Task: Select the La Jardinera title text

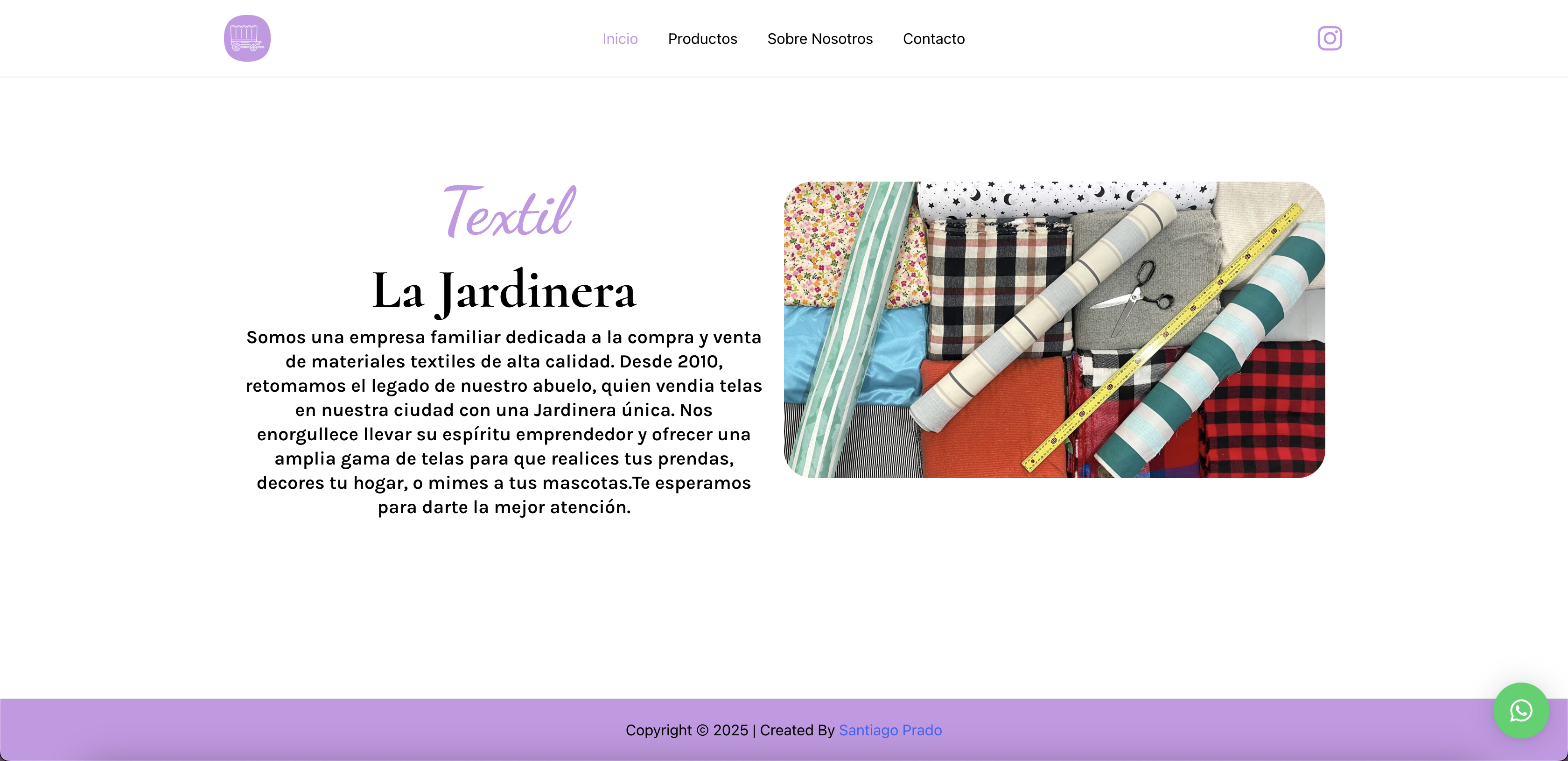Action: click(x=504, y=292)
